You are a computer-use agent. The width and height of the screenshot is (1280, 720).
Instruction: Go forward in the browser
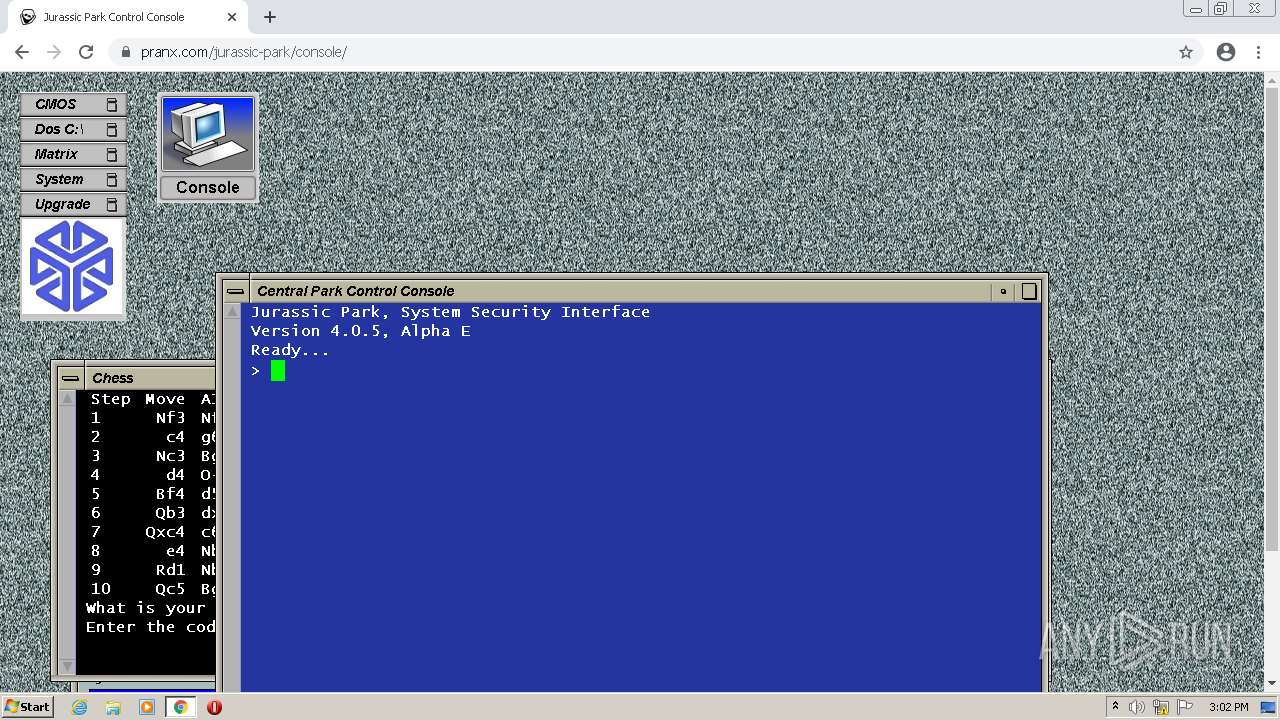[x=54, y=52]
